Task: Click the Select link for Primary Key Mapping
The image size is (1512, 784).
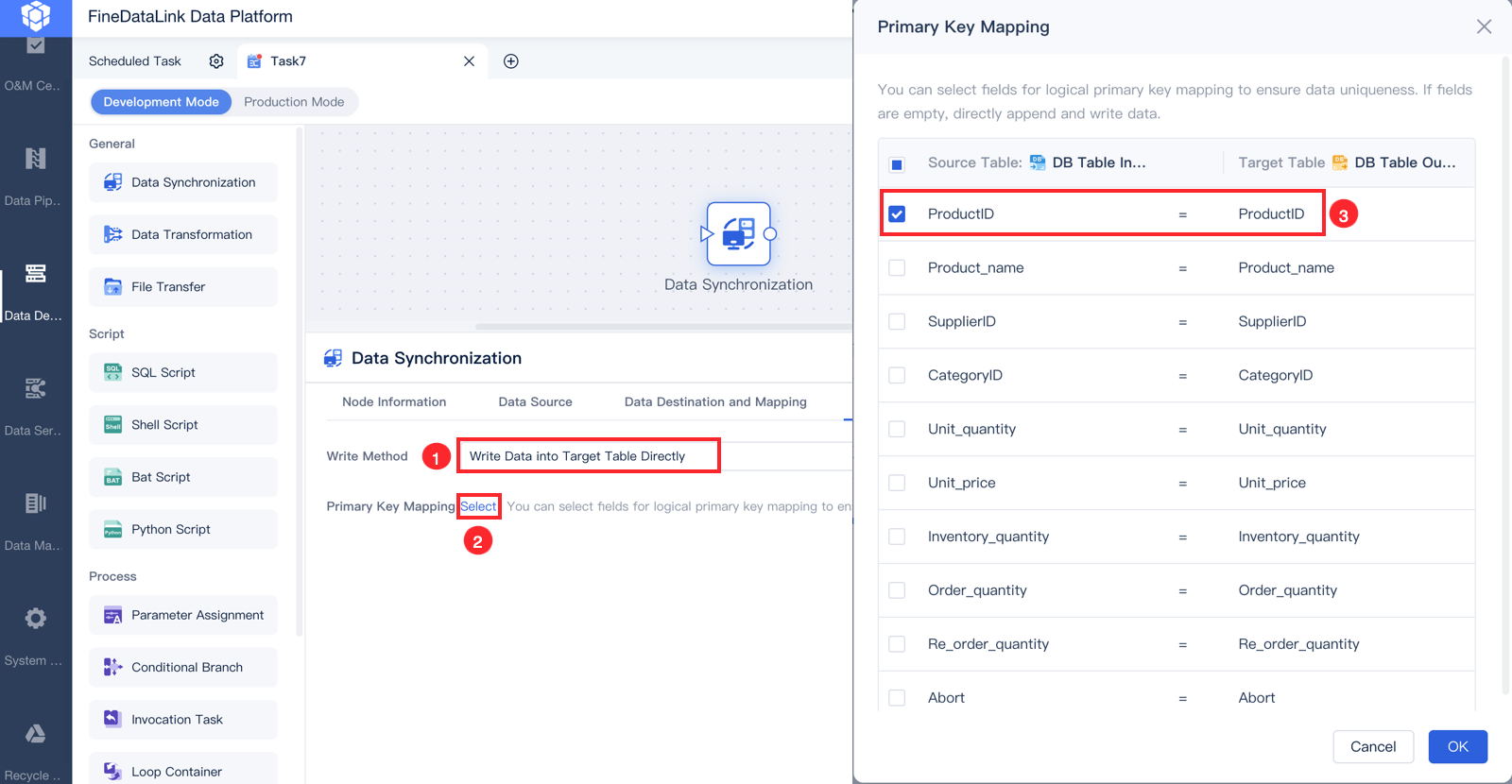Action: (478, 506)
